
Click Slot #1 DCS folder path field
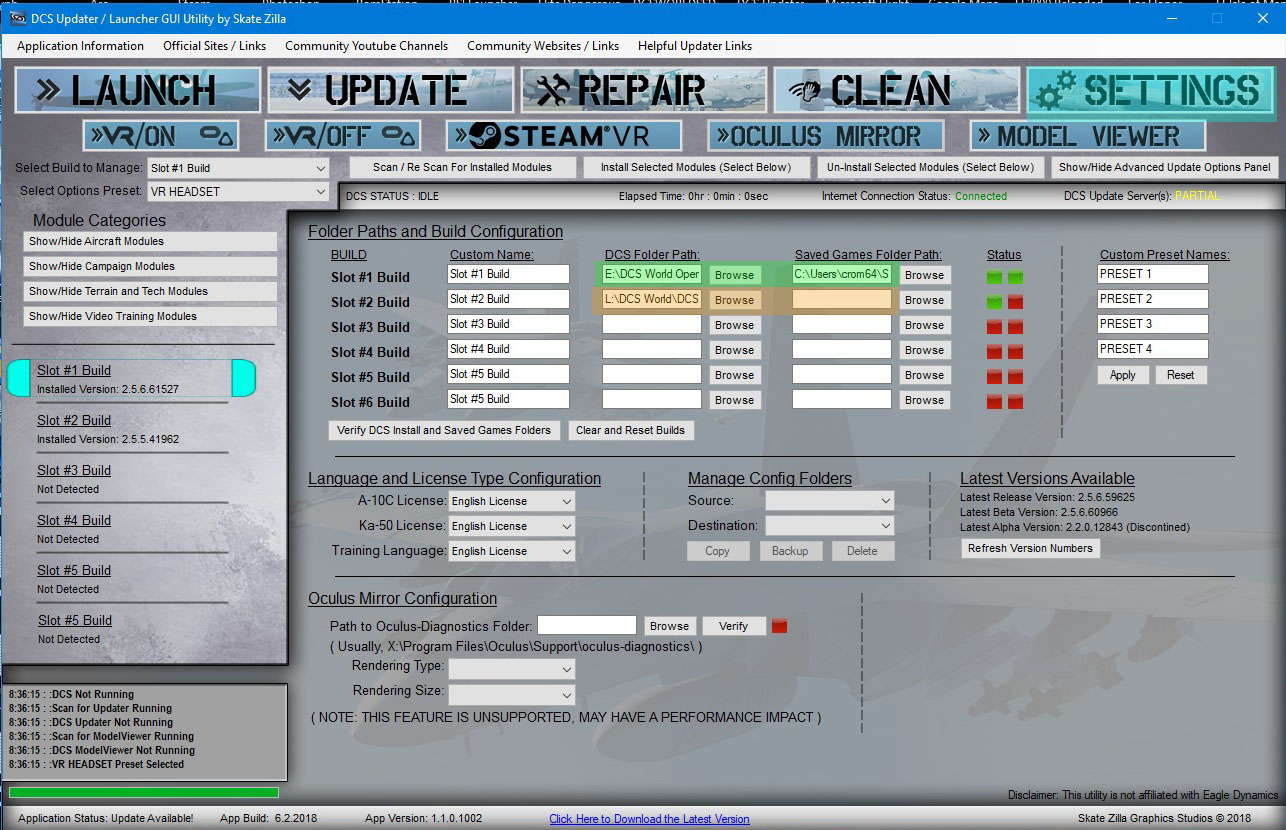pyautogui.click(x=652, y=274)
